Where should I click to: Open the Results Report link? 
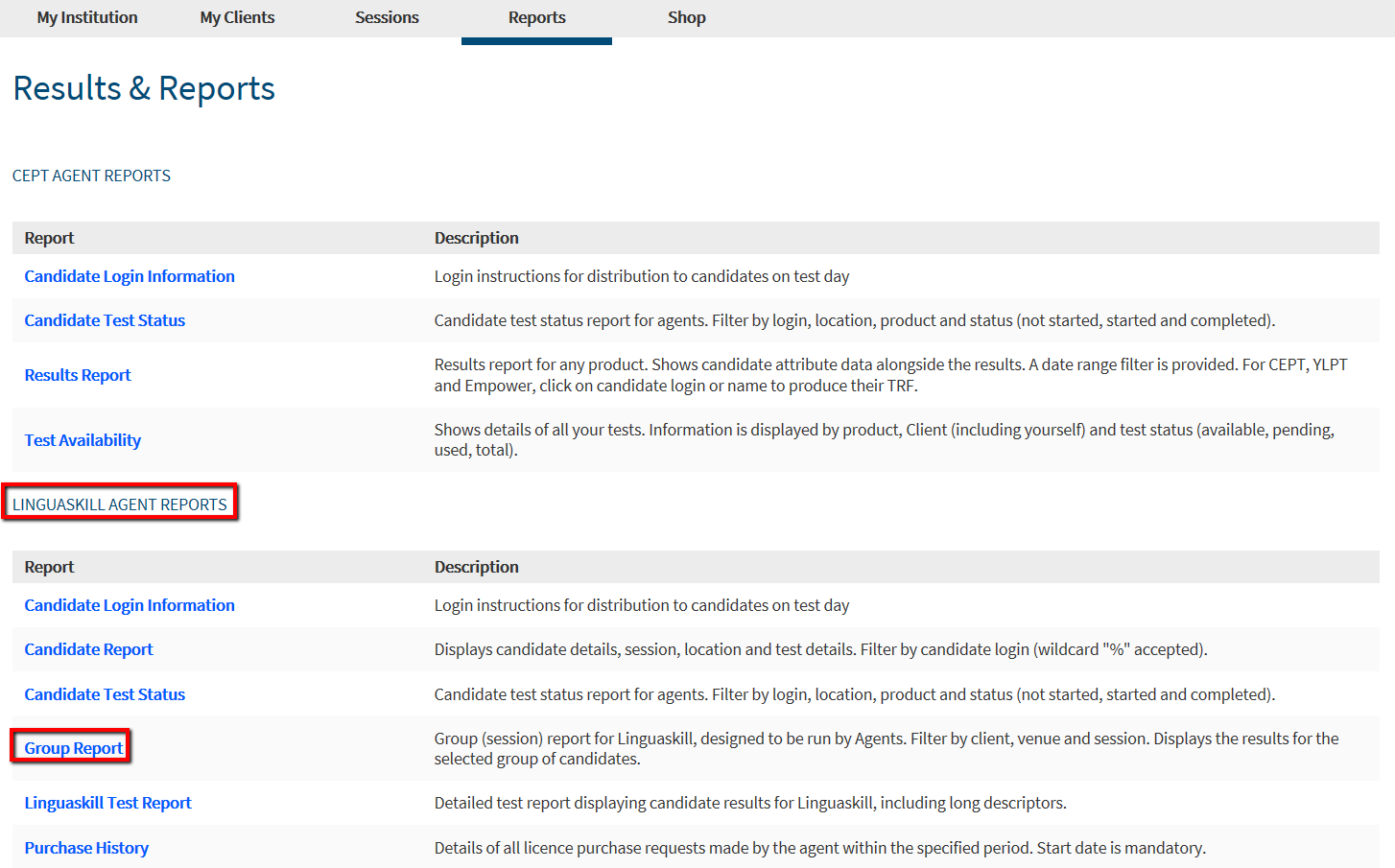tap(78, 375)
